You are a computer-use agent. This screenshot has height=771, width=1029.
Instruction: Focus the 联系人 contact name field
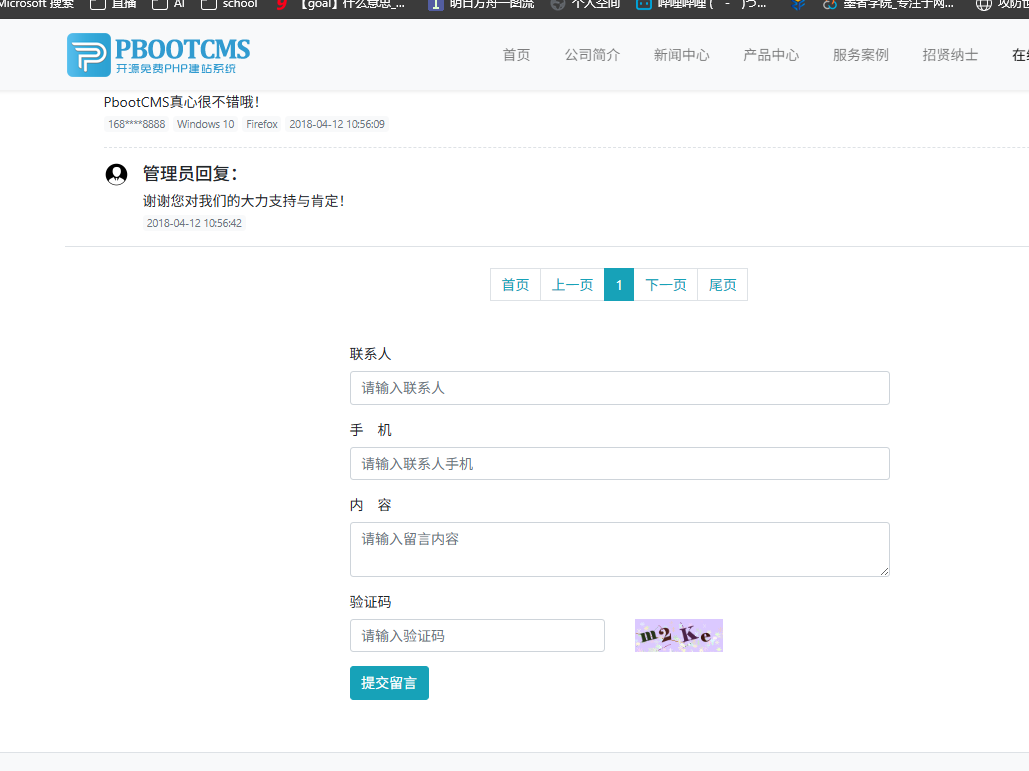(619, 388)
